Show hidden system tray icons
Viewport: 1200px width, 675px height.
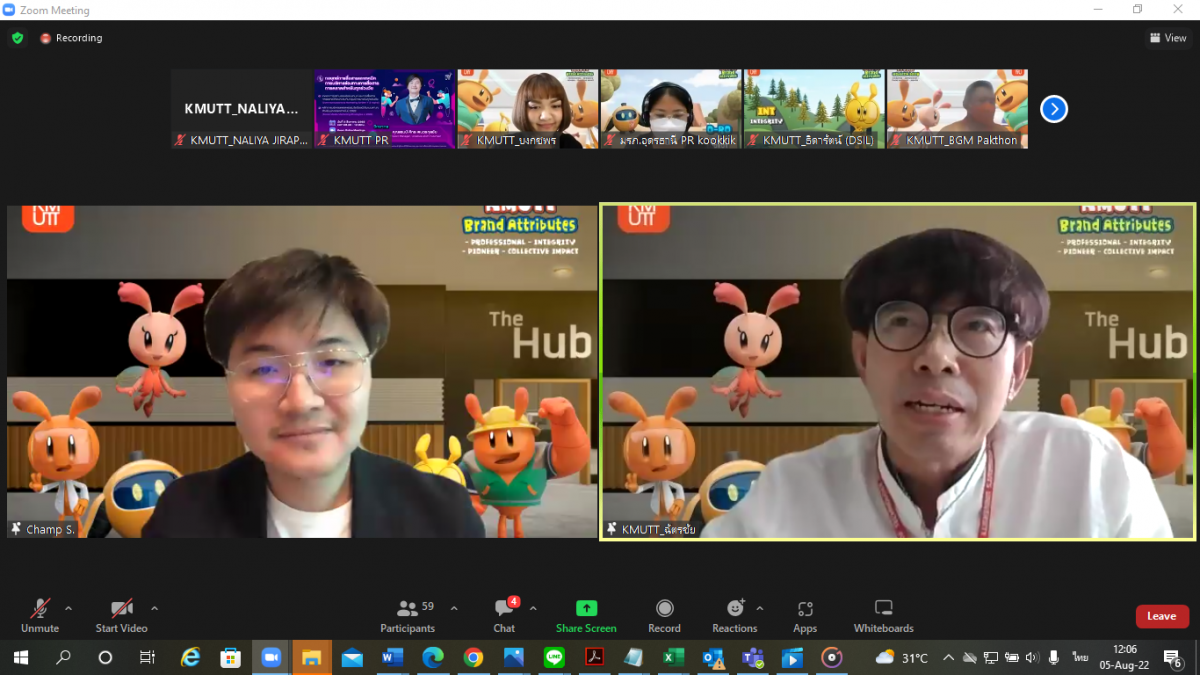948,657
